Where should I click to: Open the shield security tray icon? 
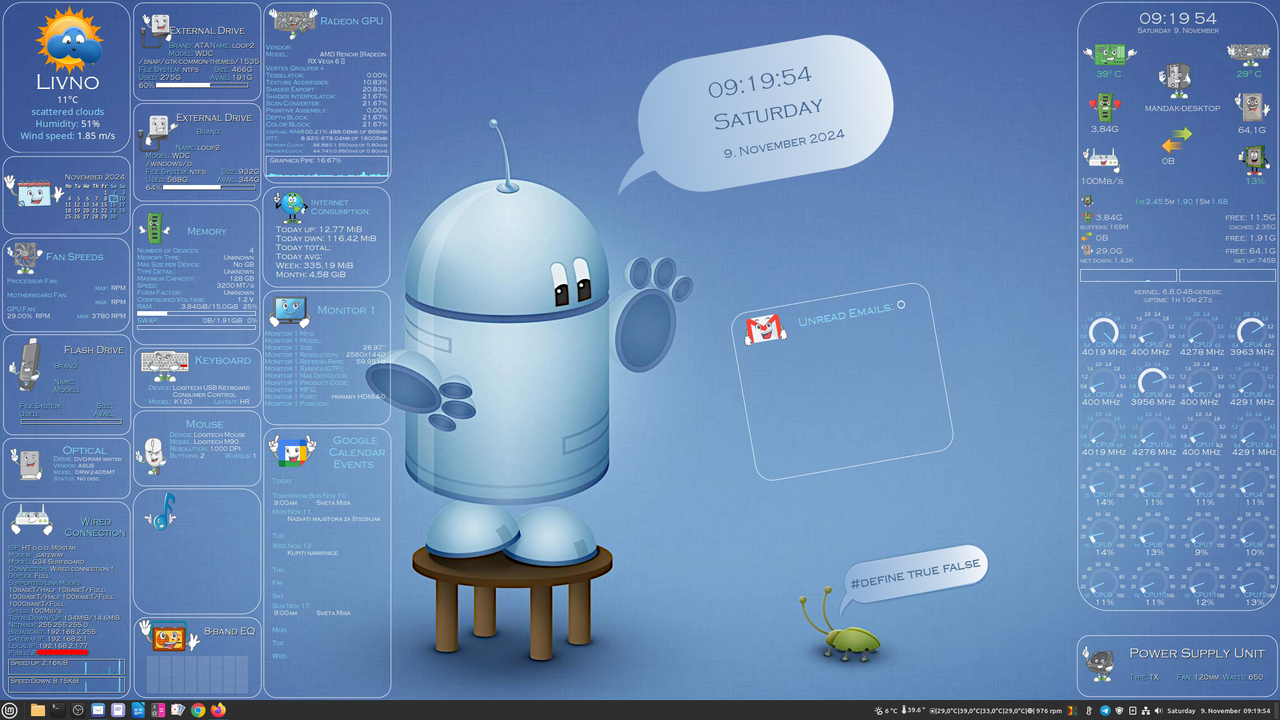1119,711
